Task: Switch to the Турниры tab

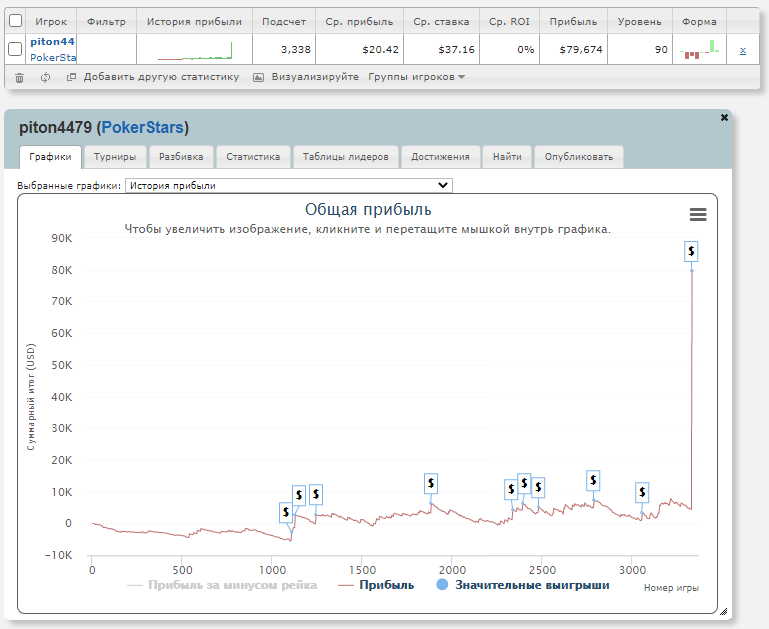Action: click(116, 156)
